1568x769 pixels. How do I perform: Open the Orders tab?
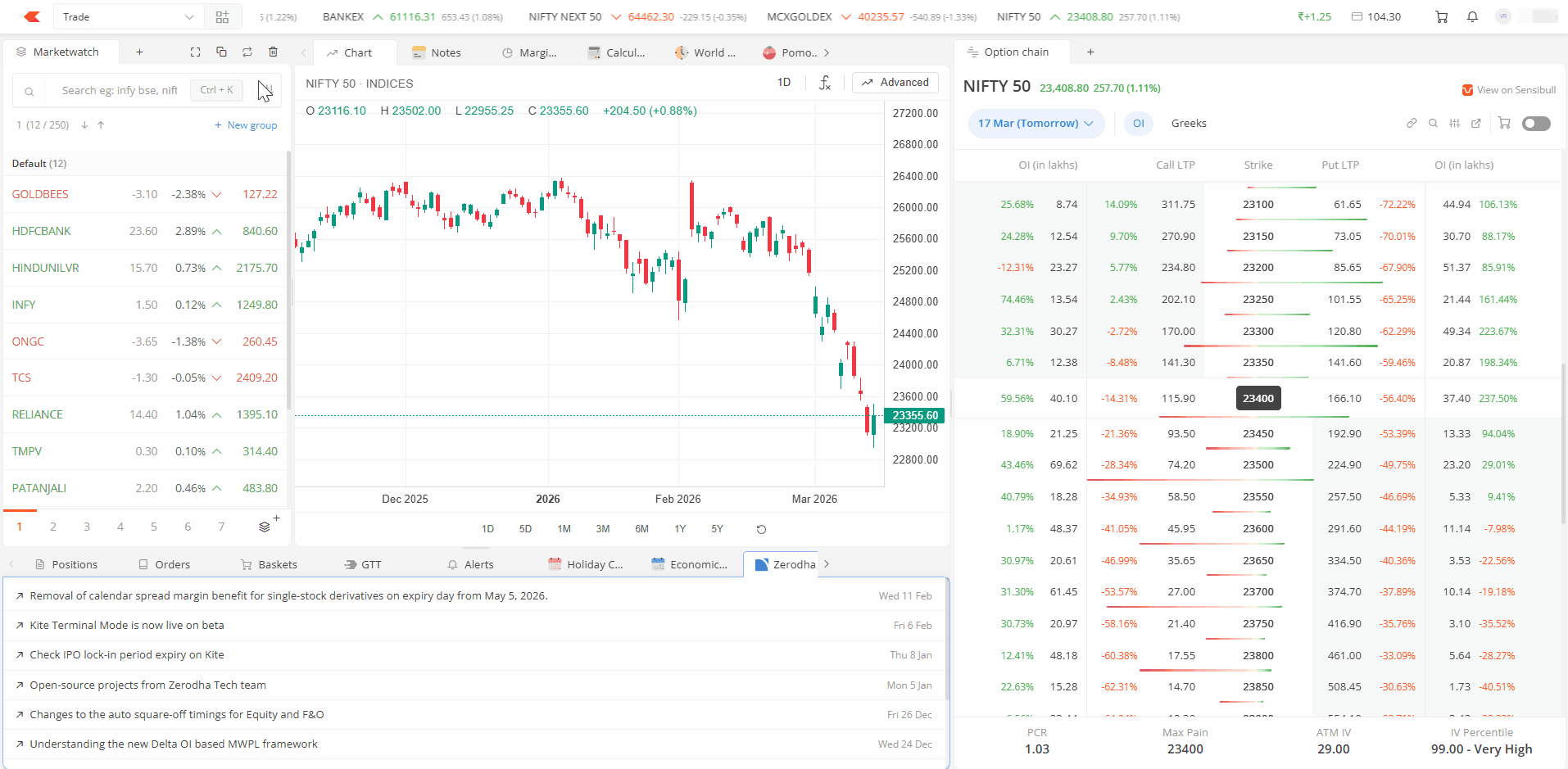164,564
